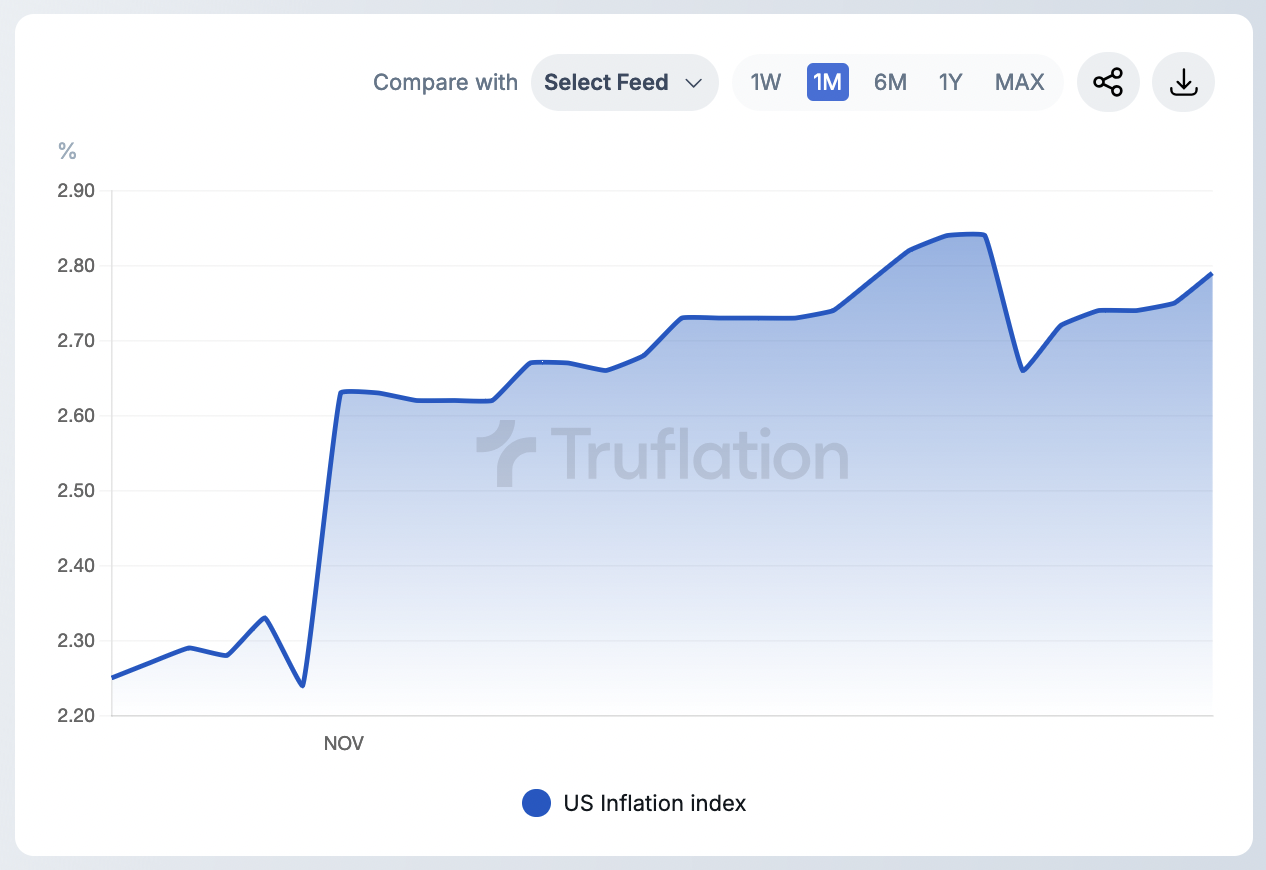This screenshot has width=1266, height=870.
Task: Click the 2.90 y-axis label
Action: (x=76, y=191)
